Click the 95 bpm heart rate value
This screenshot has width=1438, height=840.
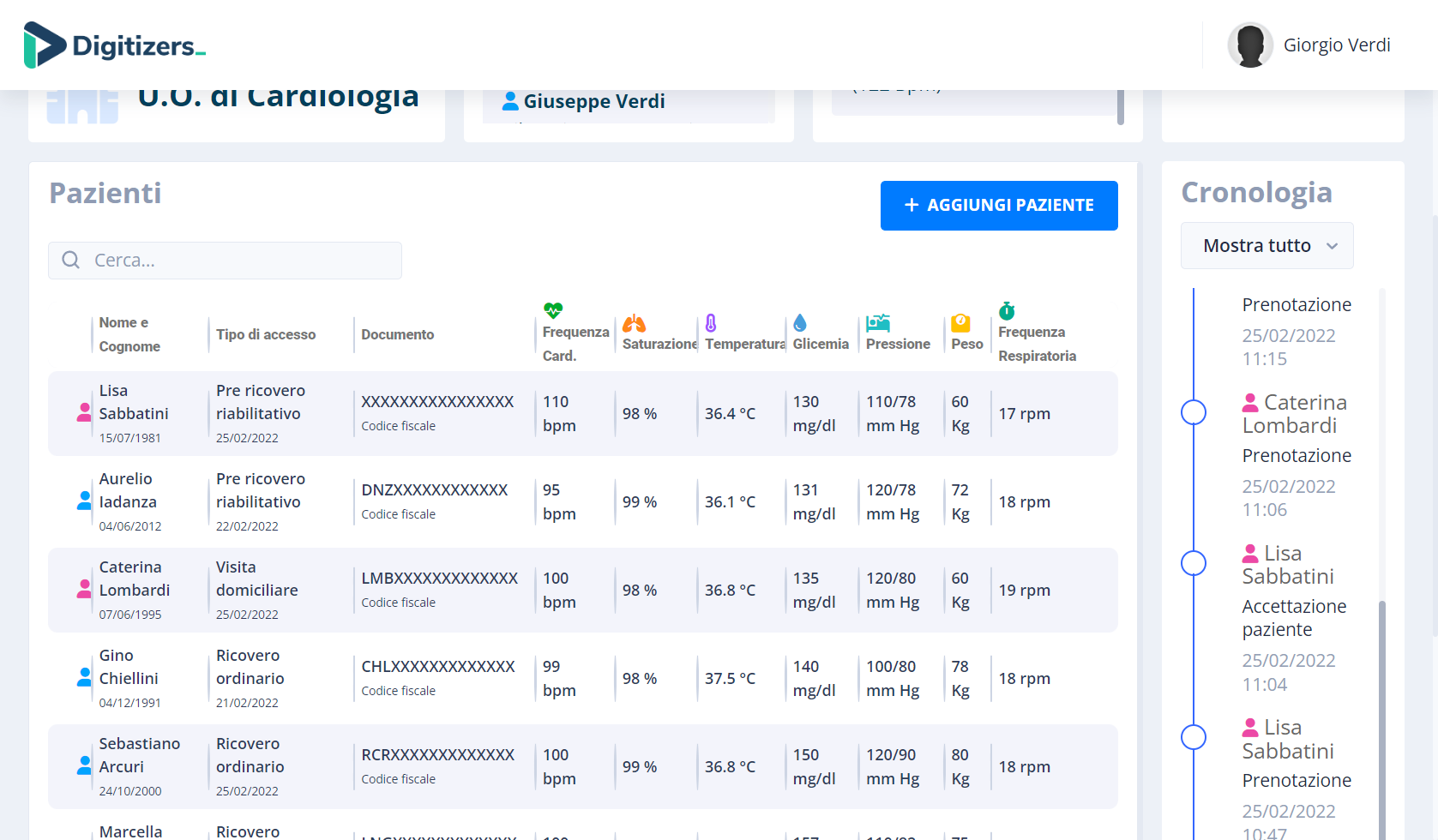(559, 501)
